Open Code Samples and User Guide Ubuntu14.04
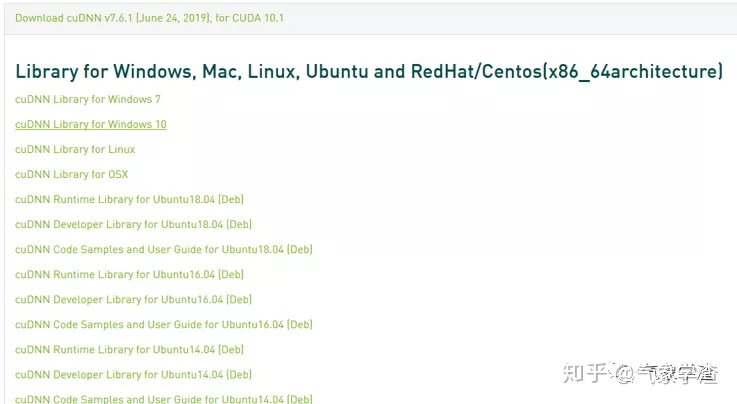737x404 pixels. 164,399
